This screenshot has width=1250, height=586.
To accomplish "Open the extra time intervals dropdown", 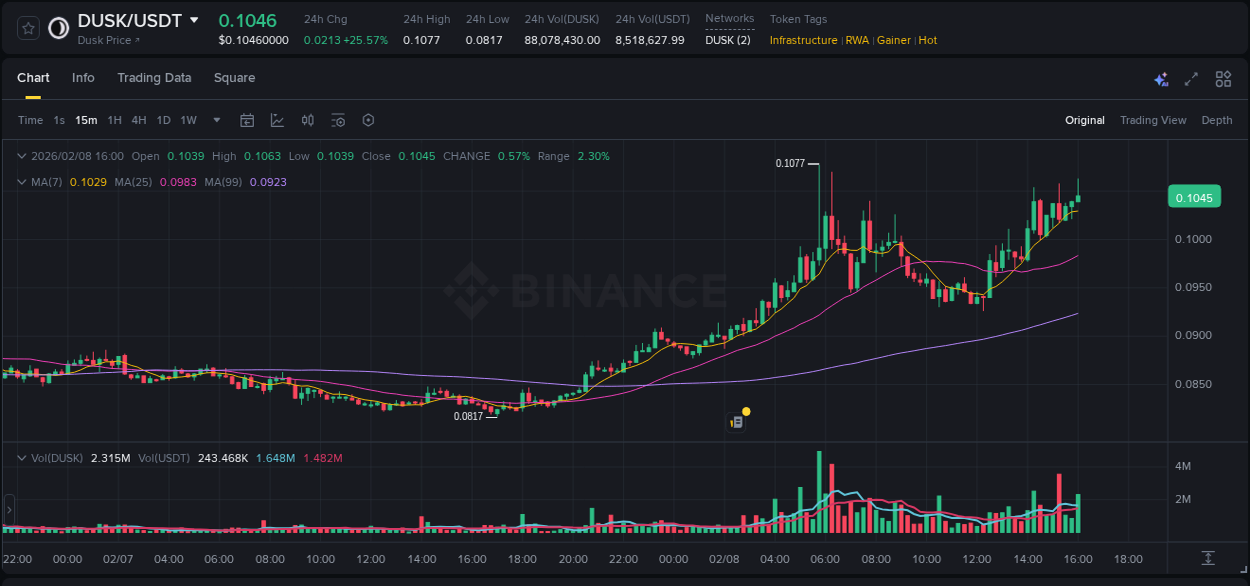I will point(215,120).
